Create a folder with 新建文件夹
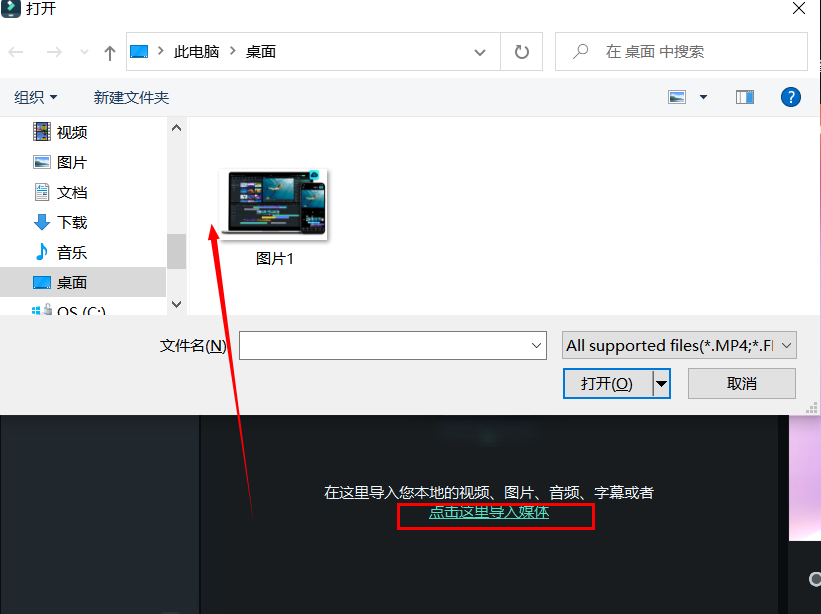 [x=132, y=97]
